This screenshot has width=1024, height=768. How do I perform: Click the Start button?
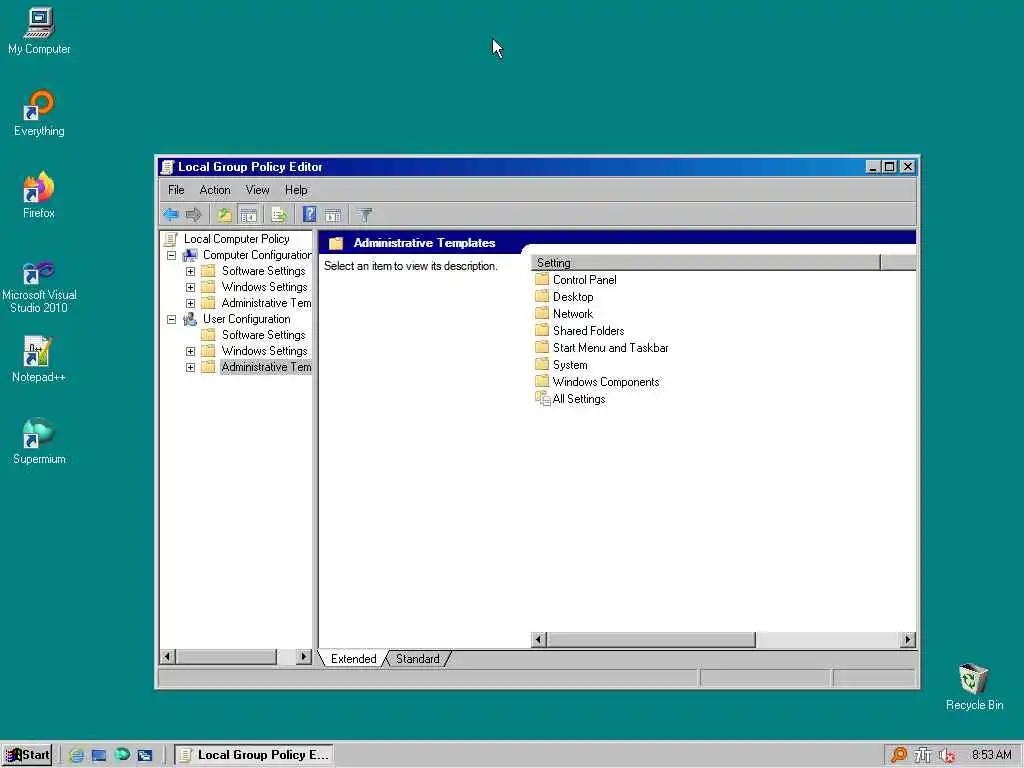27,755
